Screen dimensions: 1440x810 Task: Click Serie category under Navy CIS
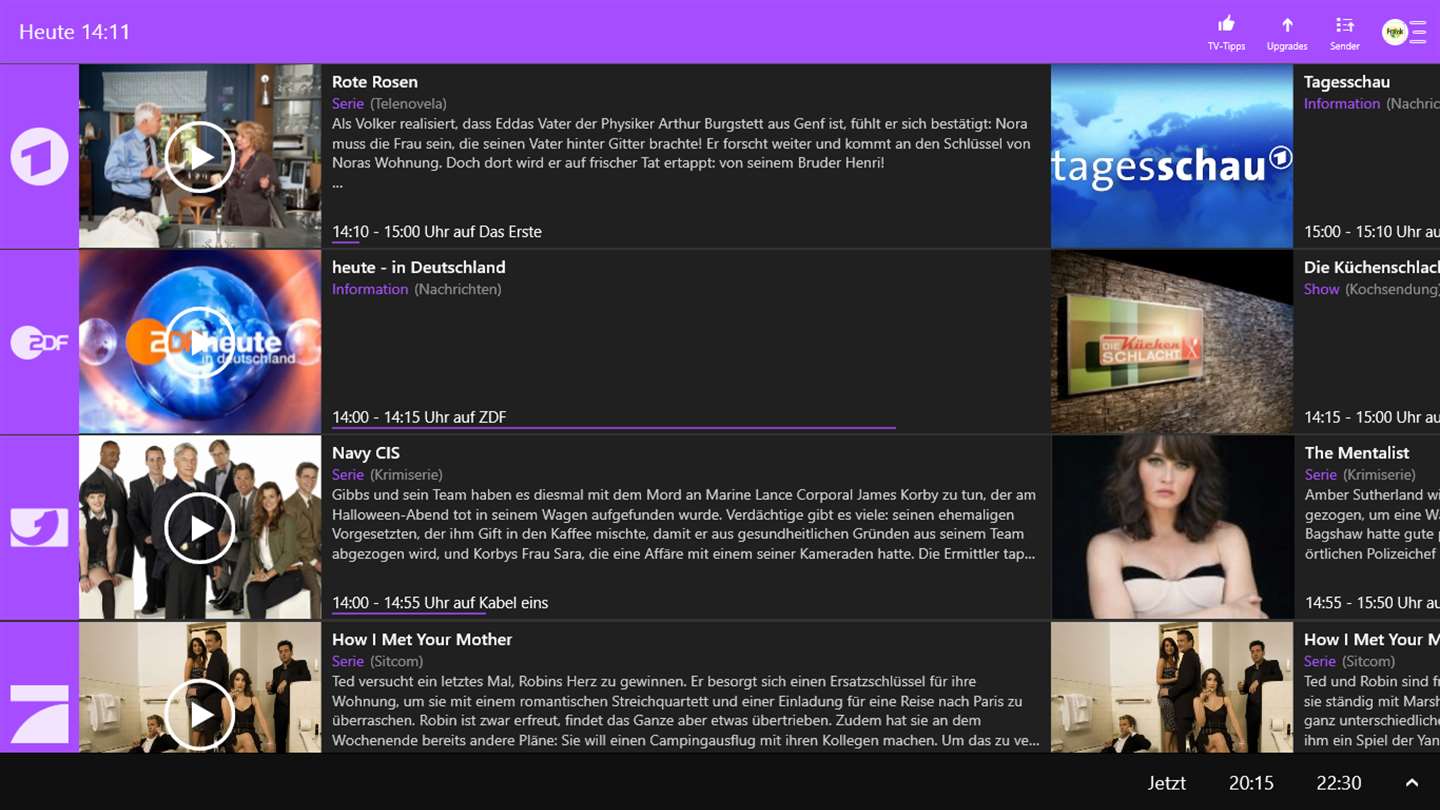348,475
